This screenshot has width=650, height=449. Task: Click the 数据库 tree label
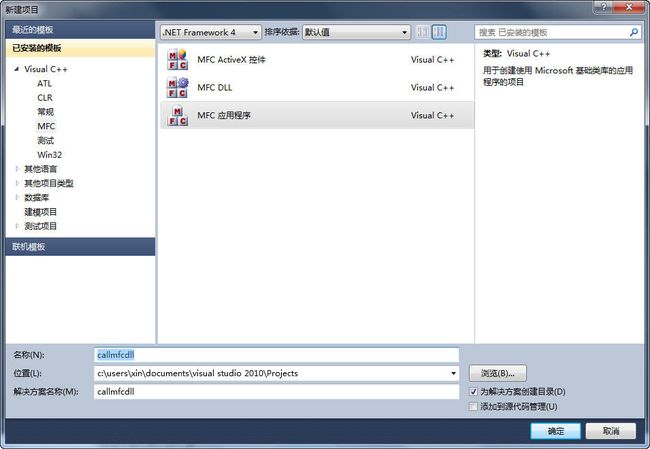click(36, 197)
